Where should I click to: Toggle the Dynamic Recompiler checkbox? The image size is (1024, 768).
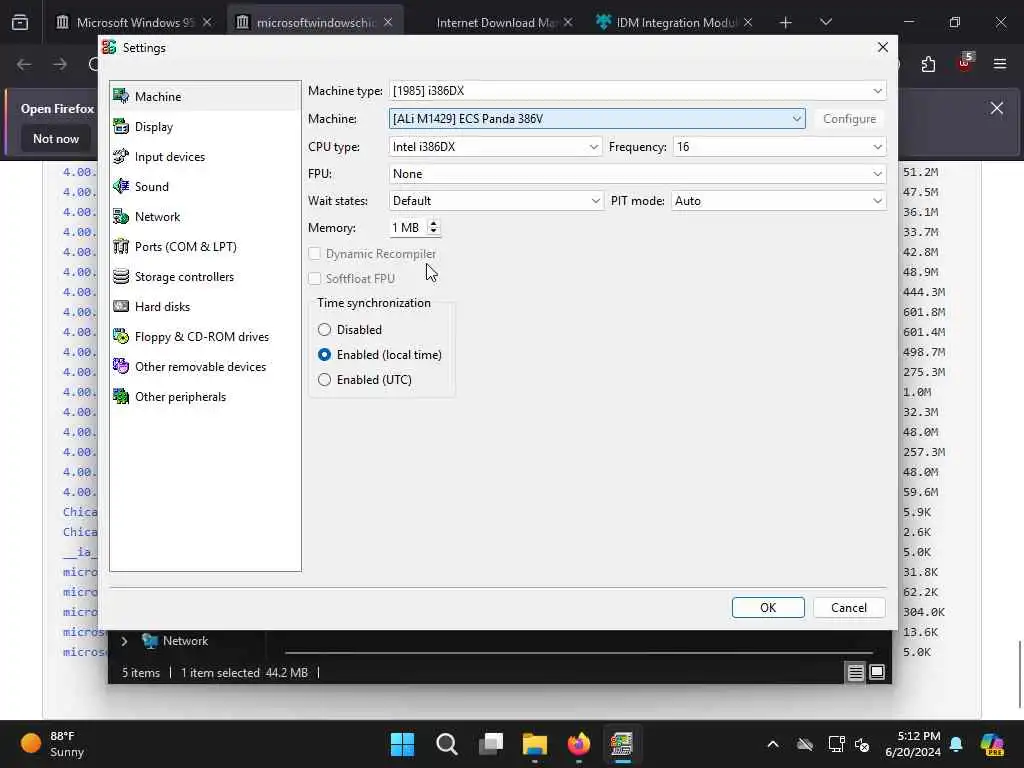pos(315,253)
